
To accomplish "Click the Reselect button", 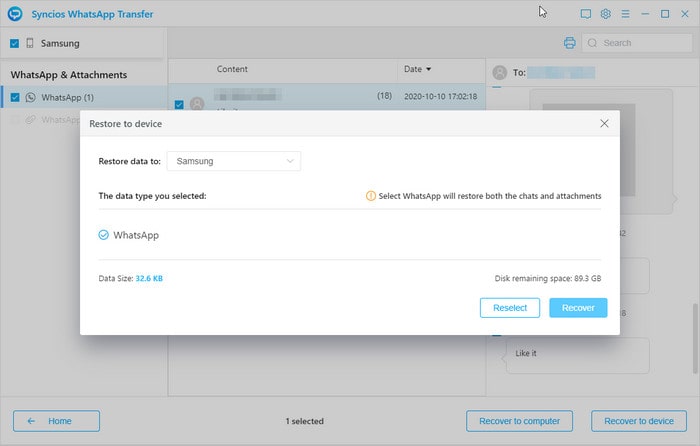I will [x=510, y=308].
